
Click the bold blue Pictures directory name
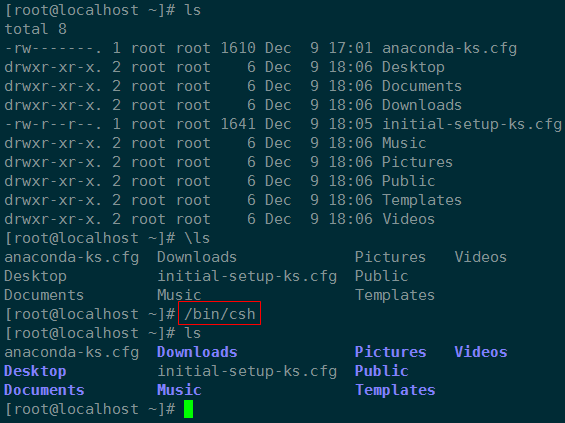[x=391, y=352]
